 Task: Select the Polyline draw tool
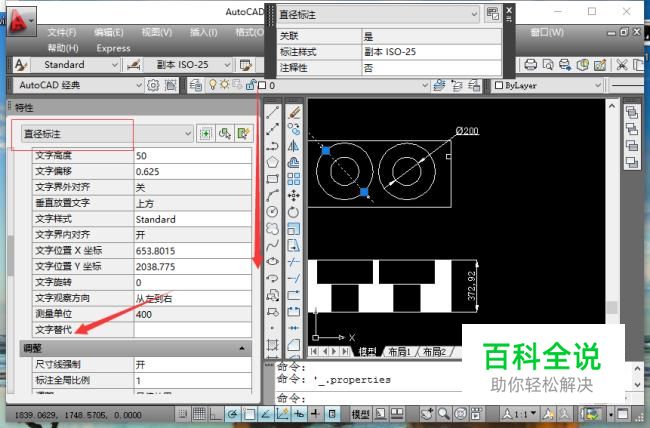272,146
